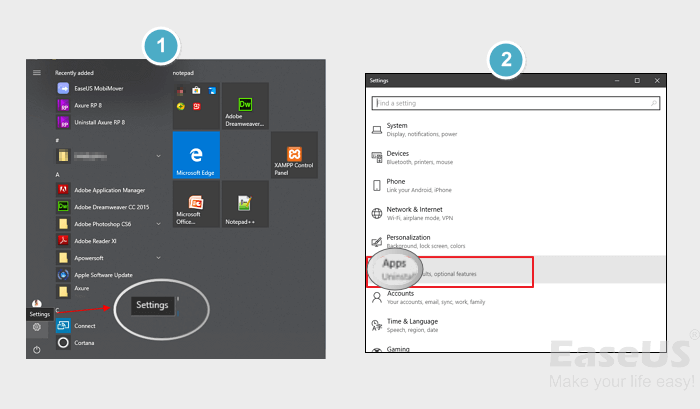Open the Microsoft Office tile

pyautogui.click(x=196, y=204)
